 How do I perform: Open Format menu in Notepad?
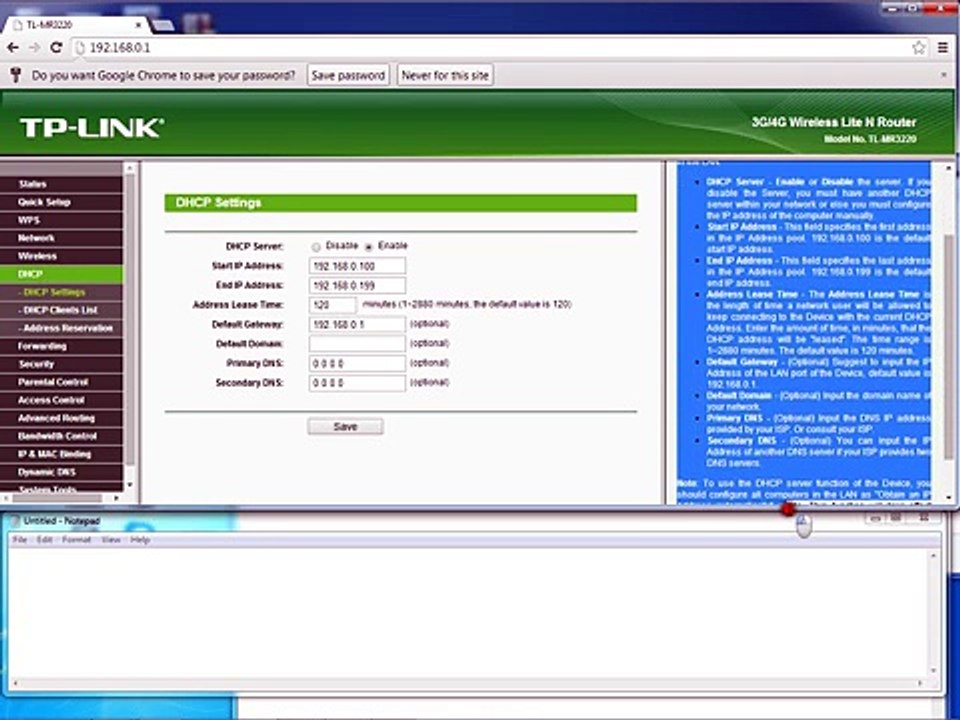pos(77,540)
